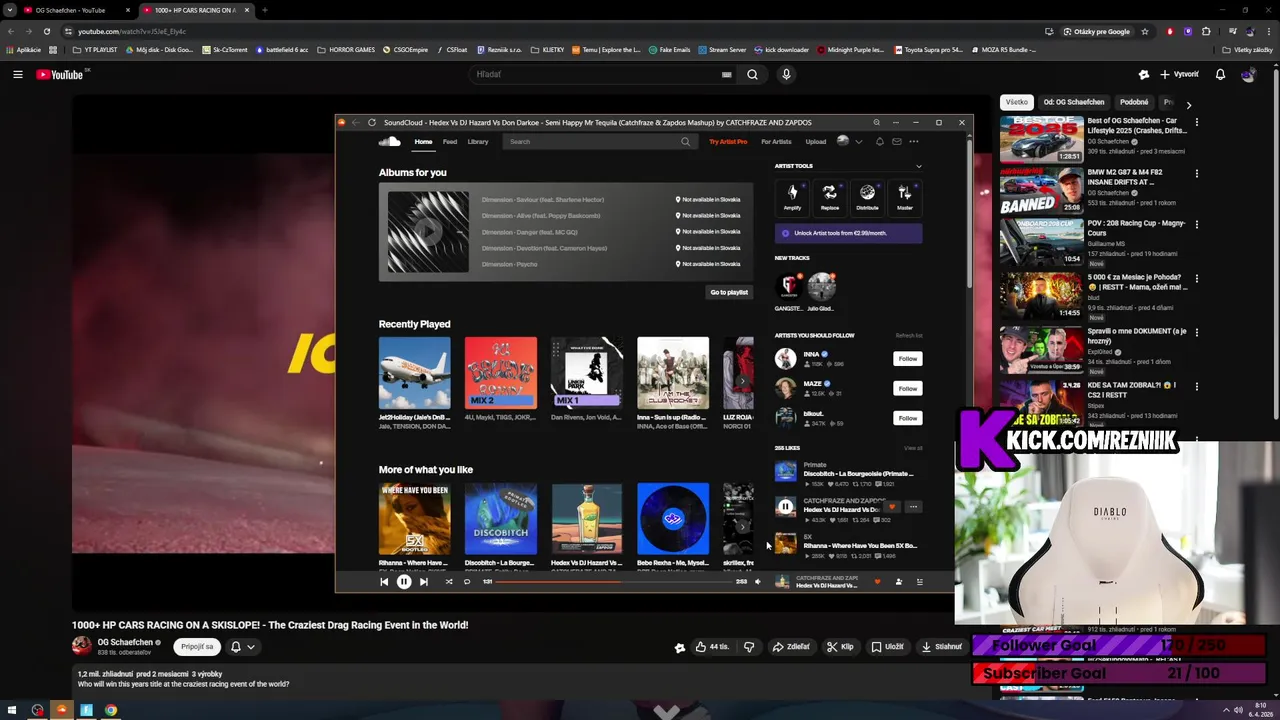Follow INNA in suggested artists
Image resolution: width=1280 pixels, height=720 pixels.
click(907, 358)
